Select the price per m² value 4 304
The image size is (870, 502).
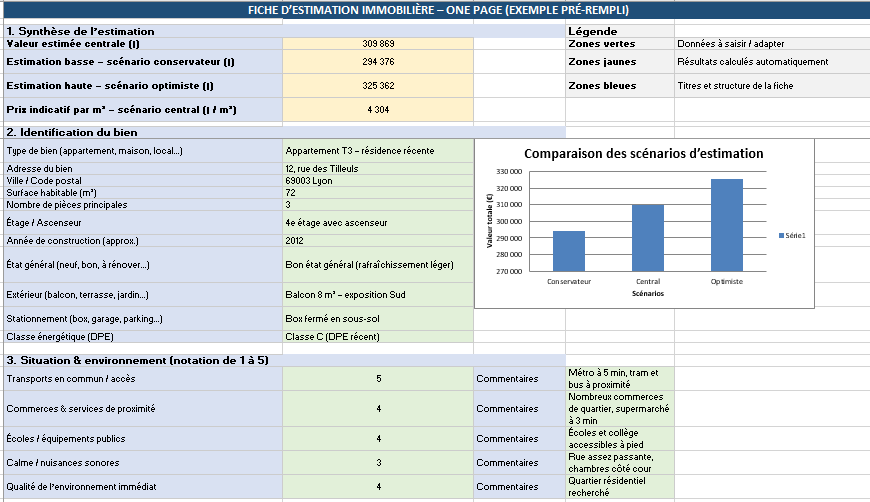tap(378, 109)
